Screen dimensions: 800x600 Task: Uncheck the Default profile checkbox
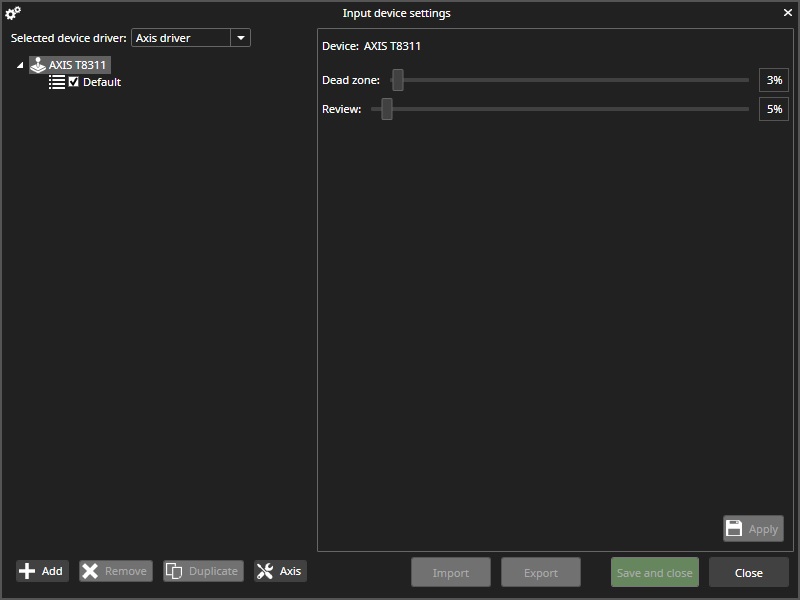pyautogui.click(x=74, y=82)
